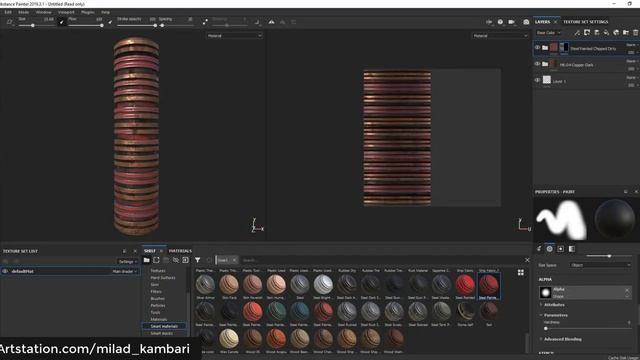
Task: Select the Skin Face smart material
Action: [x=229, y=284]
